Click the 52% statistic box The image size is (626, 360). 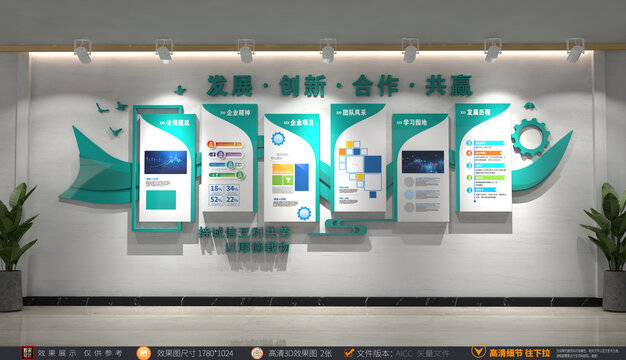(x=216, y=200)
